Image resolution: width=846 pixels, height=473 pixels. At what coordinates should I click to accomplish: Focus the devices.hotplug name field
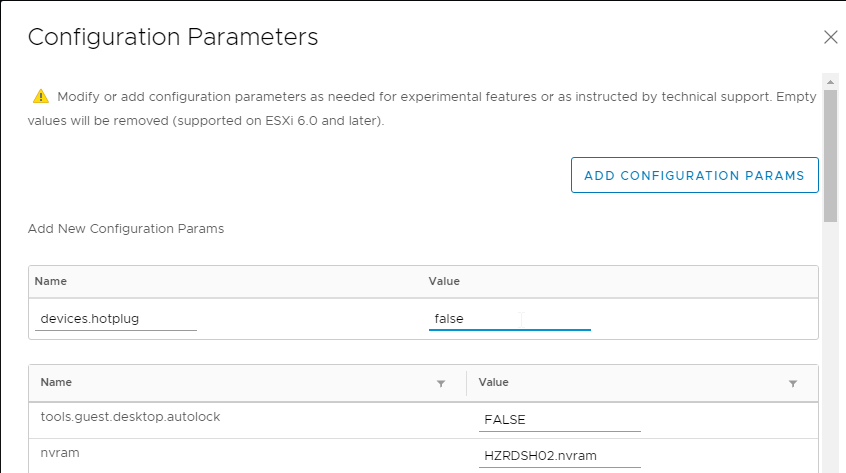115,319
